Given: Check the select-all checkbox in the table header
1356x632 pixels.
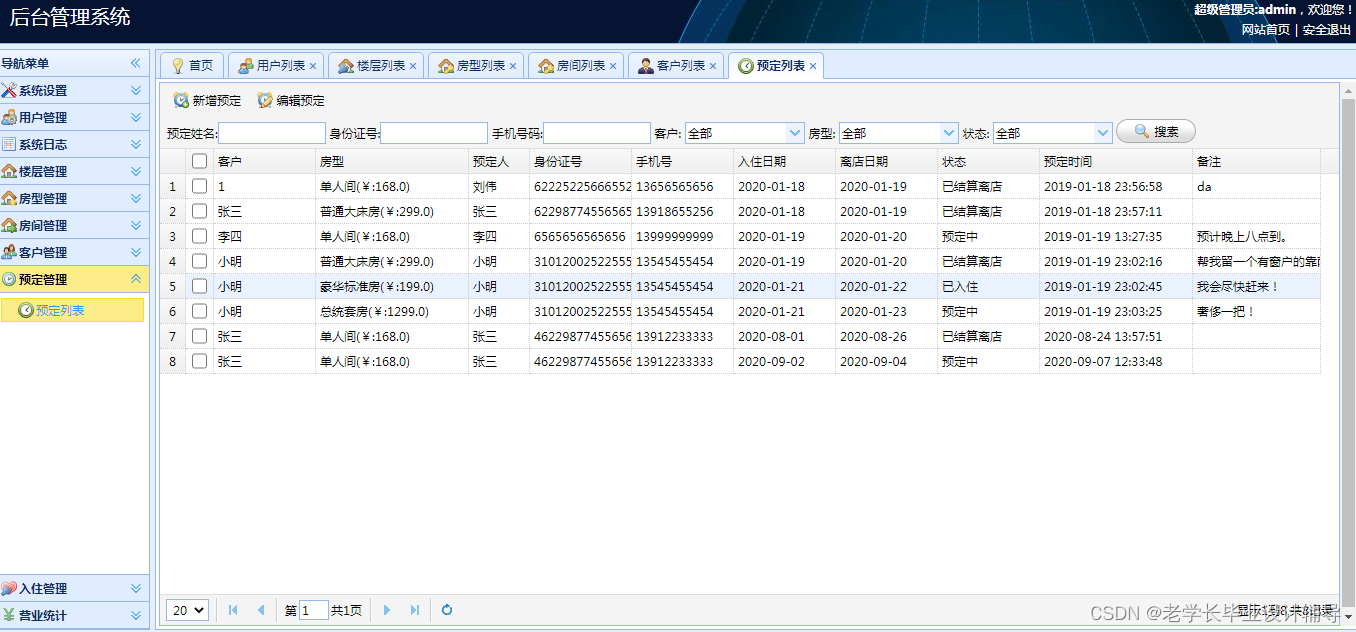Looking at the screenshot, I should point(198,161).
